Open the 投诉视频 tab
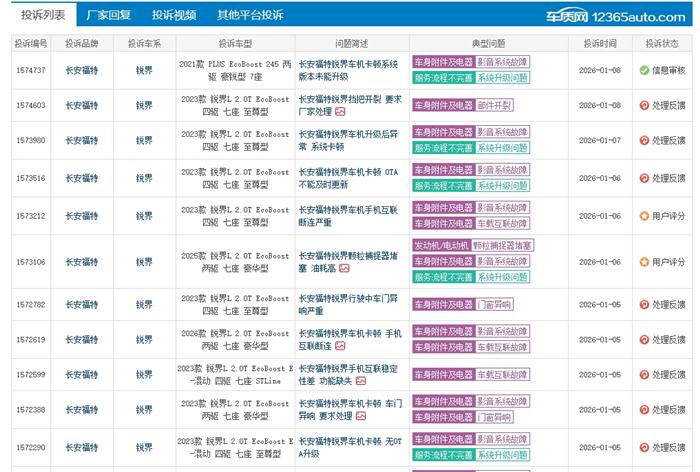This screenshot has height=472, width=700. (173, 15)
